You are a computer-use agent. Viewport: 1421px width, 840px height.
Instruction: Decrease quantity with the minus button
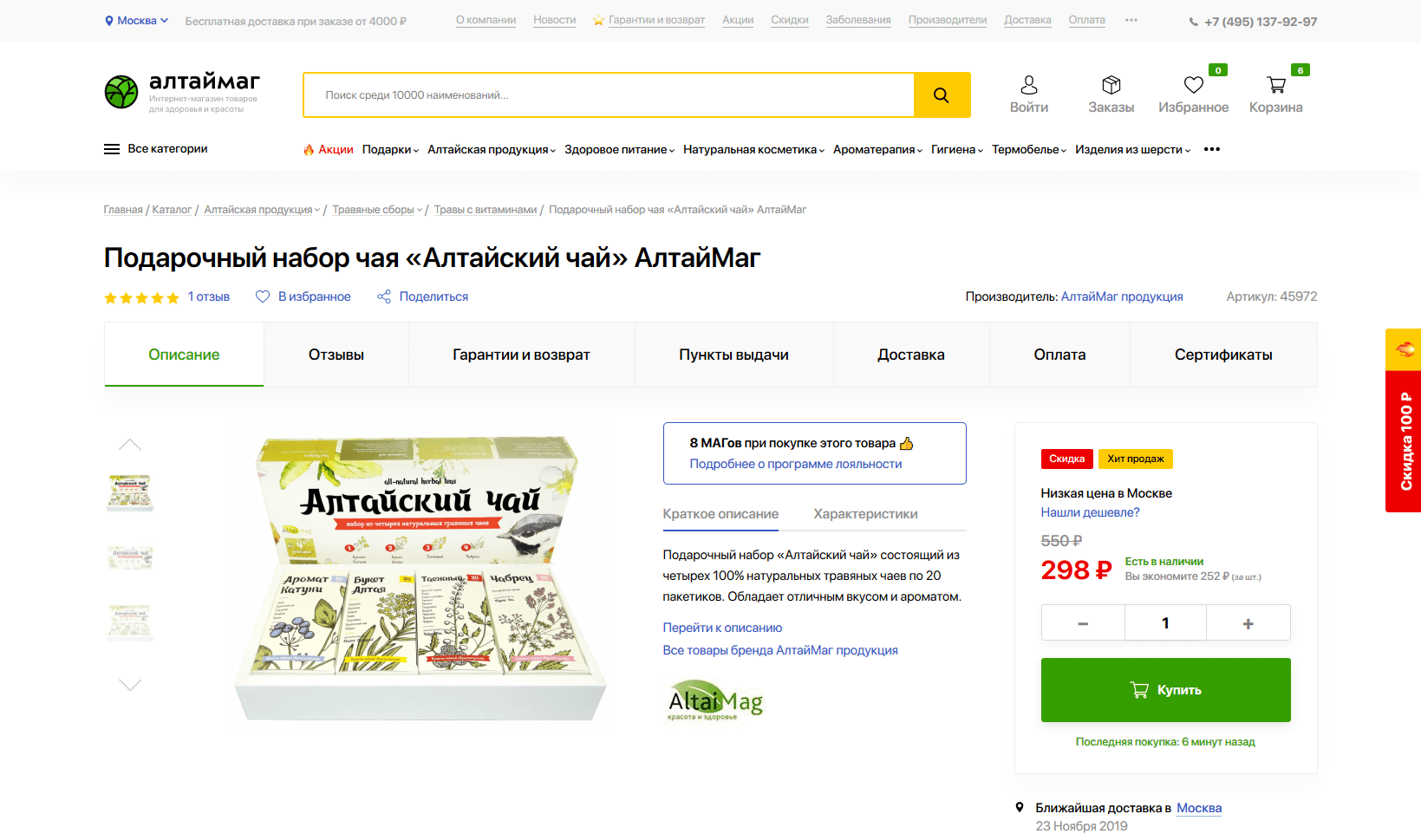click(x=1083, y=623)
